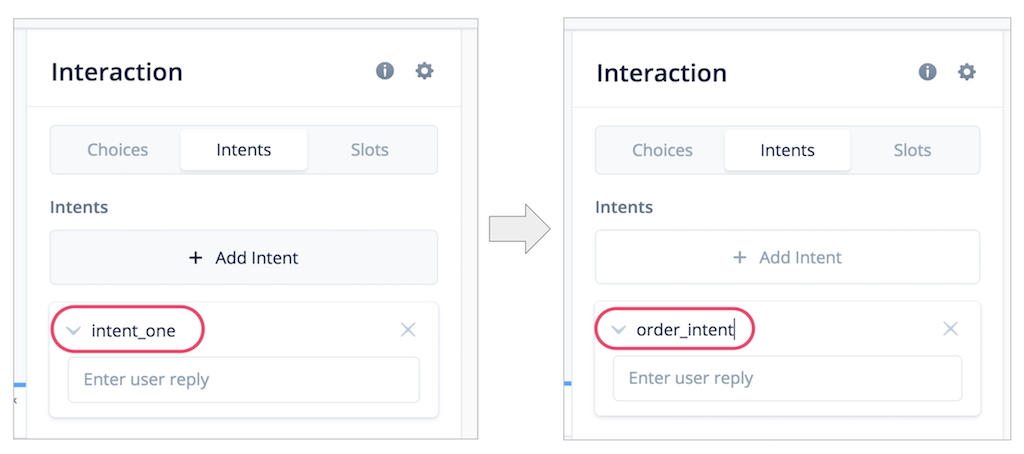
Task: Click the intent_one name field
Action: click(133, 331)
